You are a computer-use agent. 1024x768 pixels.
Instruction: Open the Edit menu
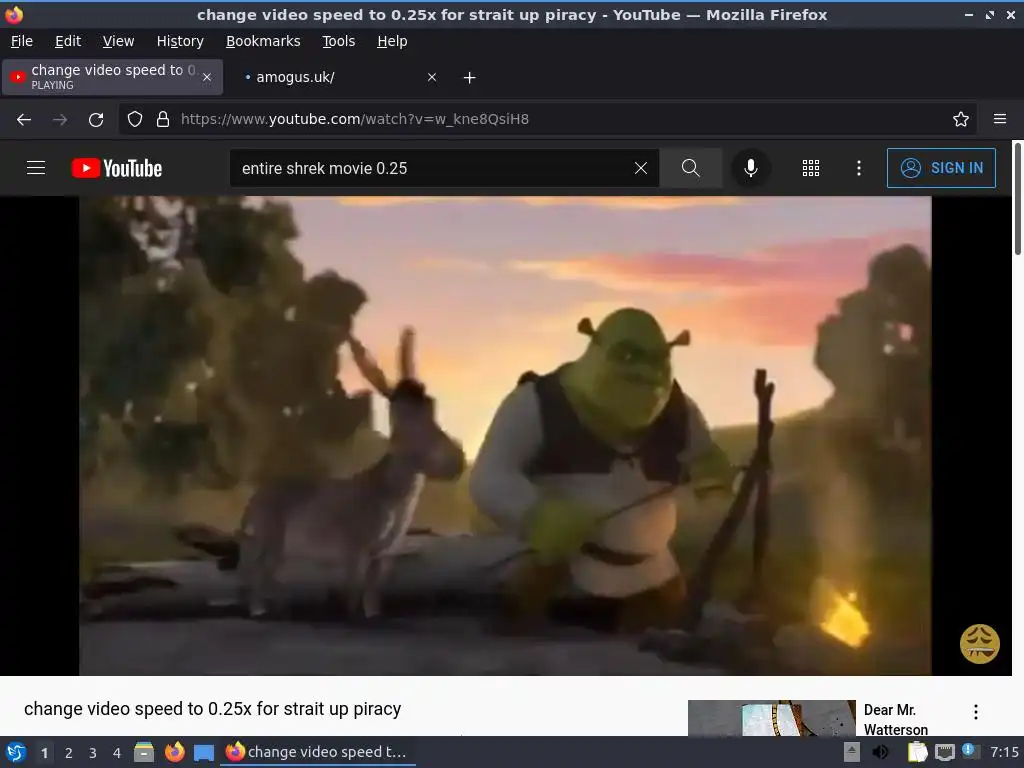(68, 41)
